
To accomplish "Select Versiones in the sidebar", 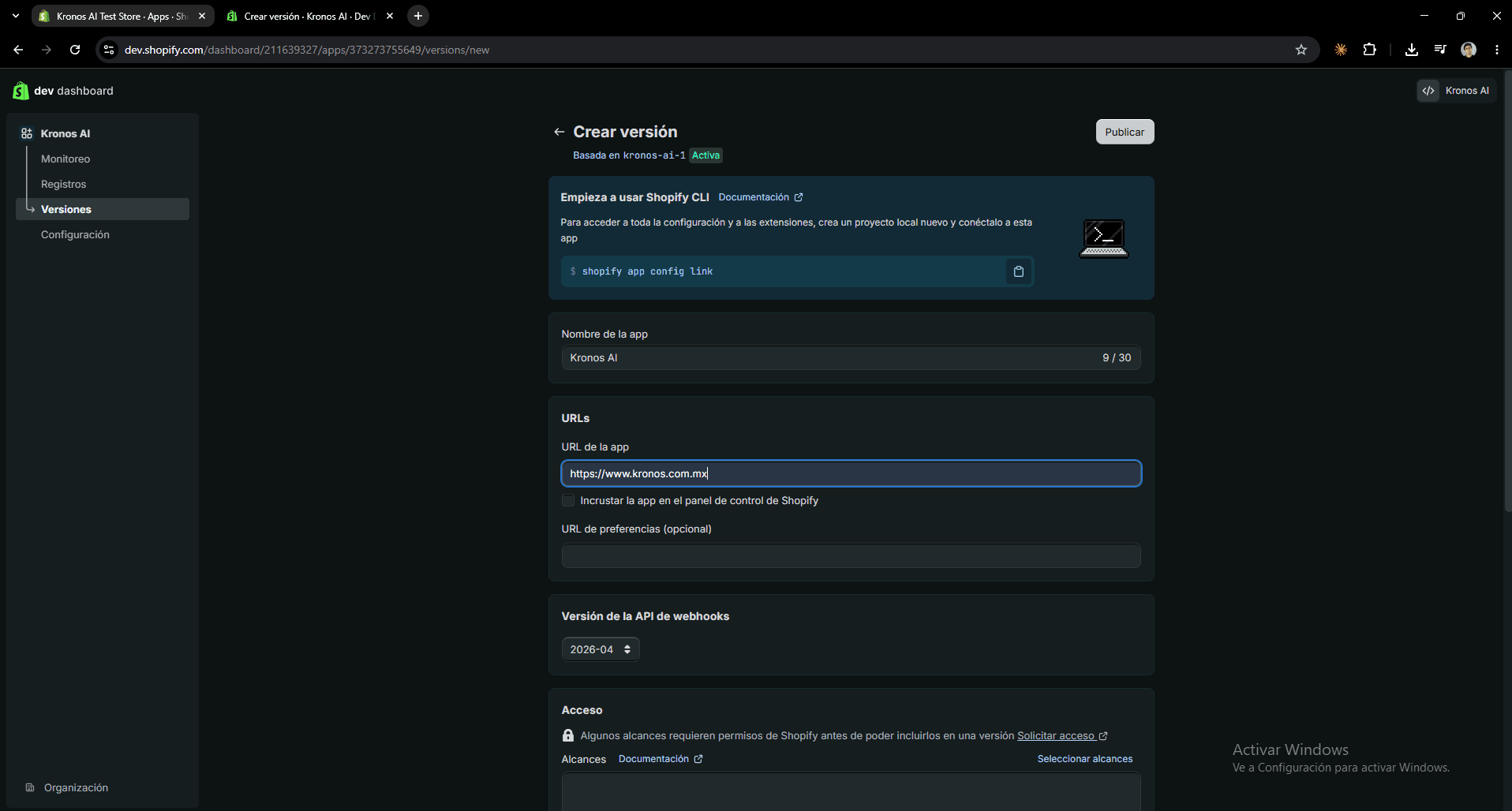I will pyautogui.click(x=103, y=209).
